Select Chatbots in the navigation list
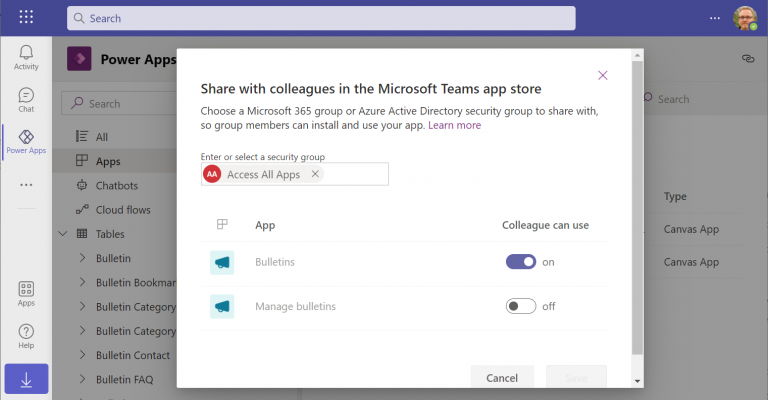This screenshot has height=400, width=768. (116, 185)
